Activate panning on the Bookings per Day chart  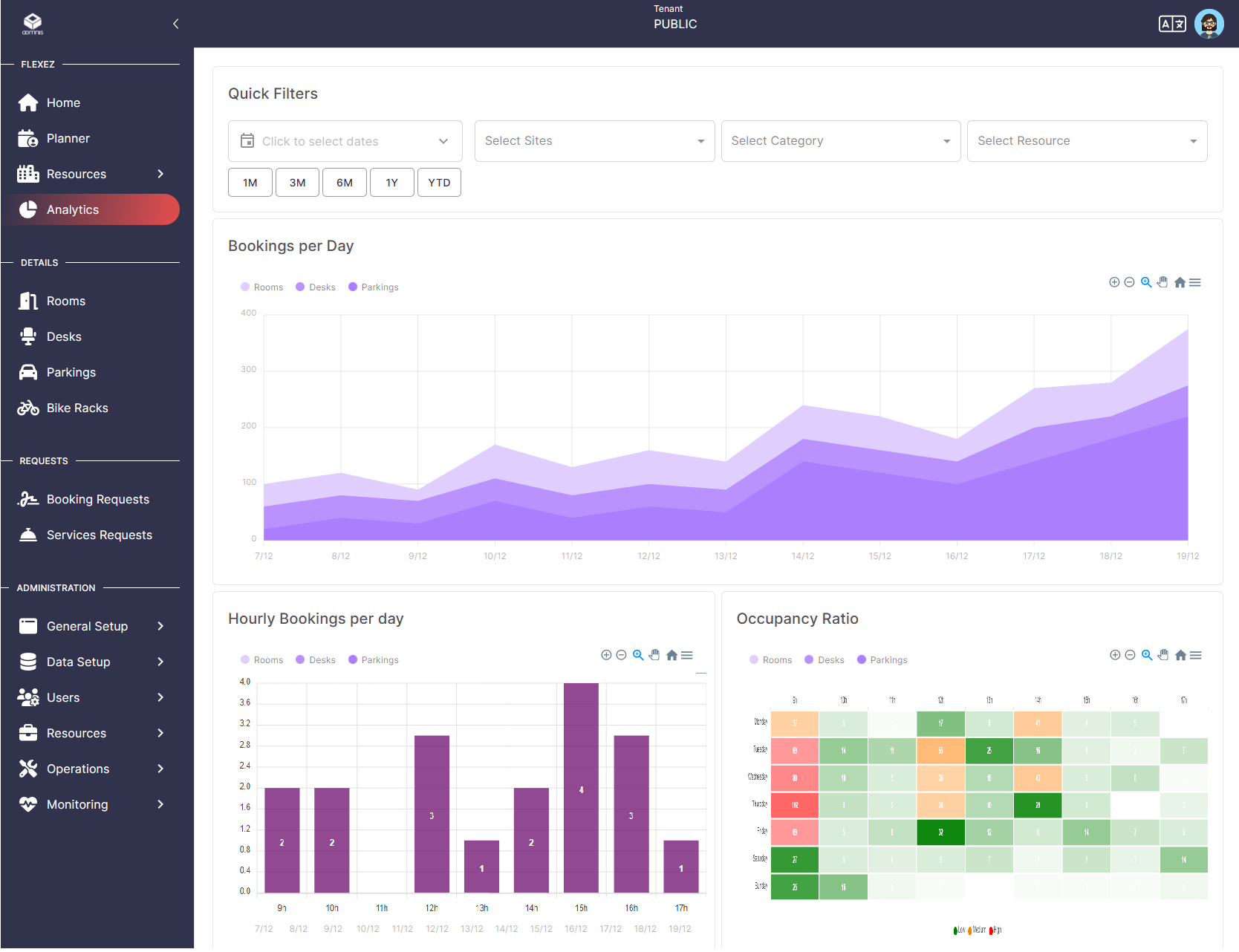[x=1162, y=282]
